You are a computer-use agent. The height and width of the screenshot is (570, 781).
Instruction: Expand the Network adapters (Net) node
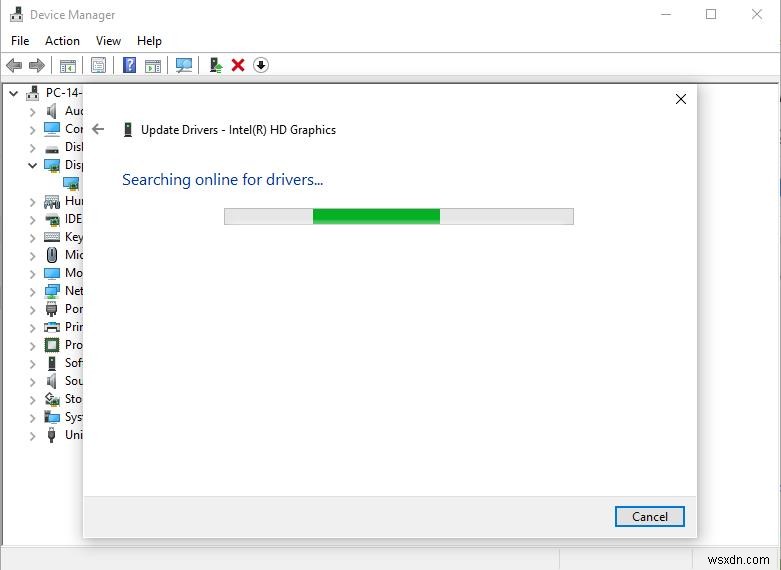[32, 292]
